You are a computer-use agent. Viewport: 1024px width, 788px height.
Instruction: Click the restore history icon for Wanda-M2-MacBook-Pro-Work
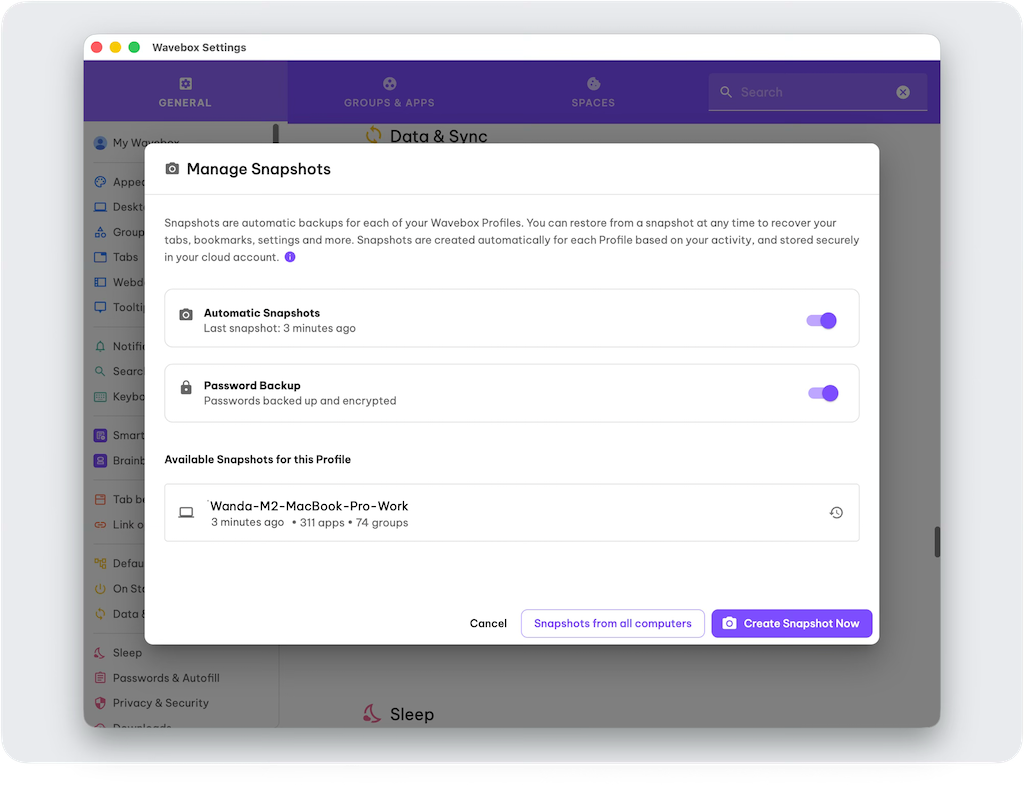836,513
